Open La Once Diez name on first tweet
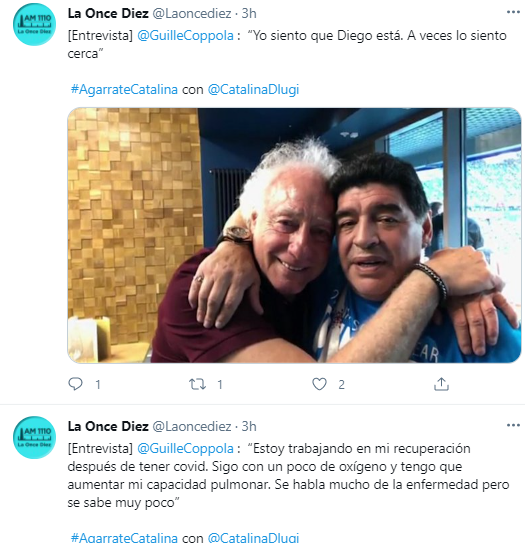This screenshot has width=525, height=543. tap(108, 14)
